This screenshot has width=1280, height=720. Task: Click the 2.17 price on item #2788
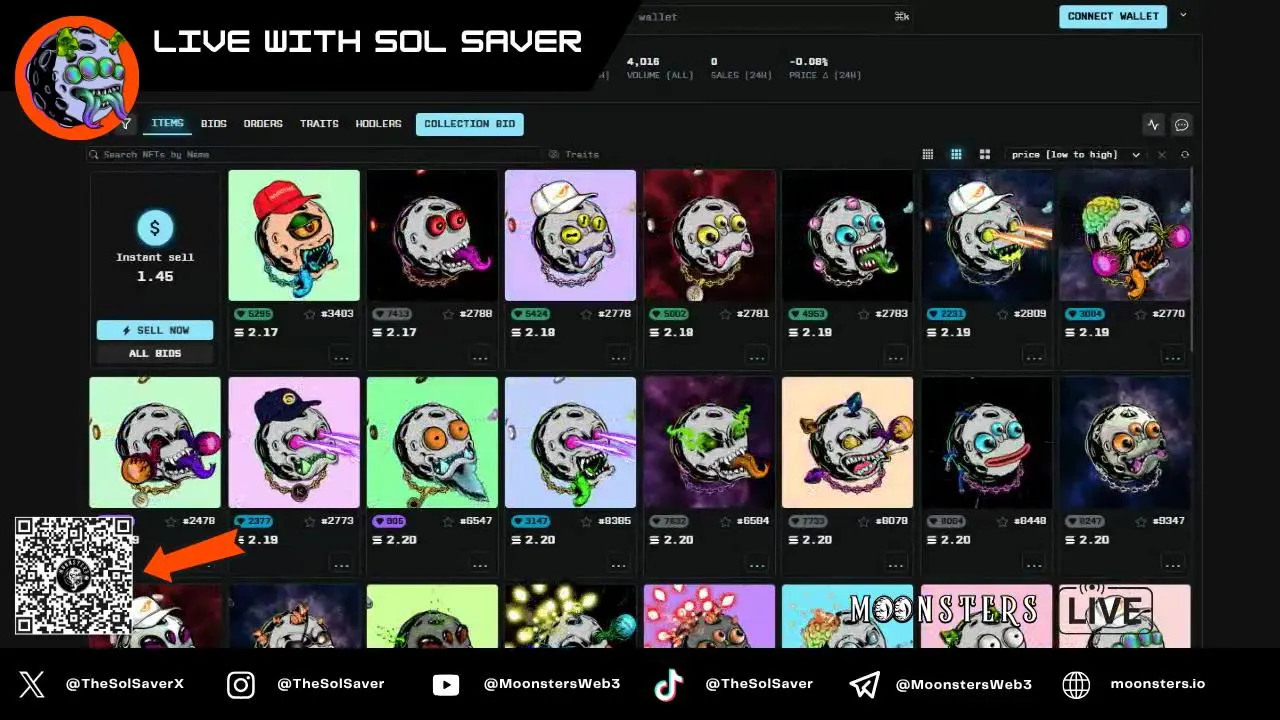396,332
